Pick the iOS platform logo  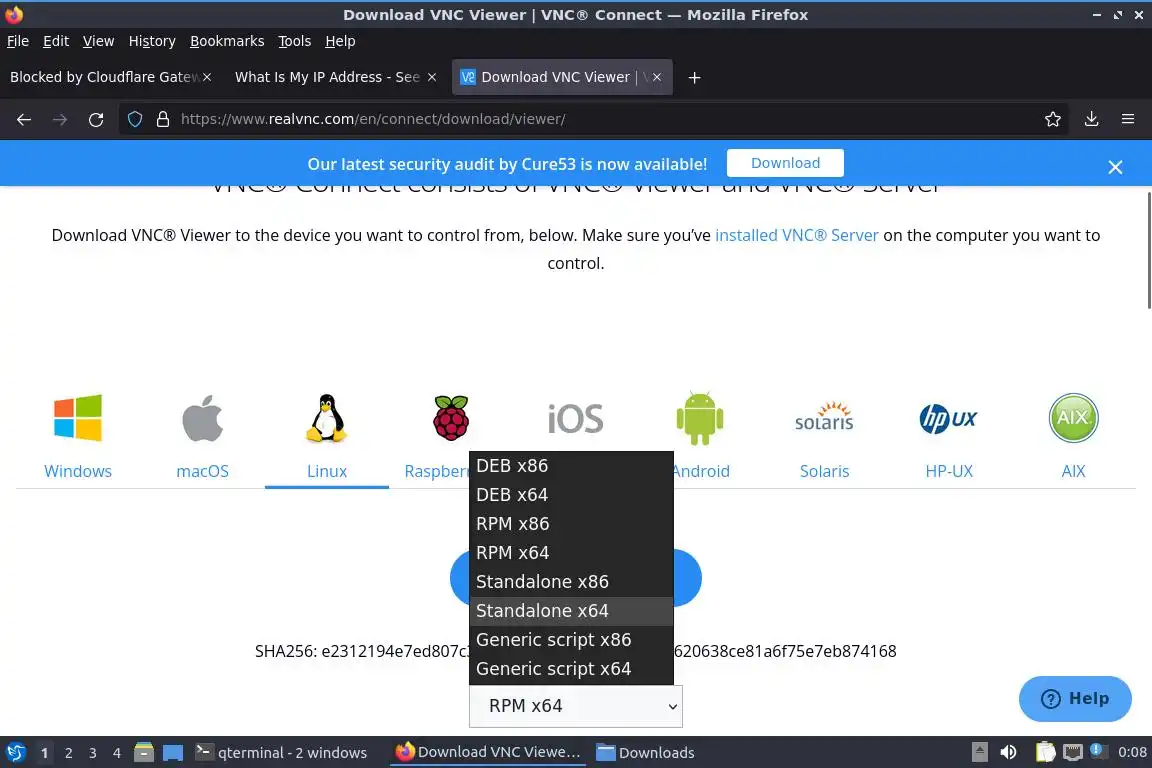(x=575, y=419)
